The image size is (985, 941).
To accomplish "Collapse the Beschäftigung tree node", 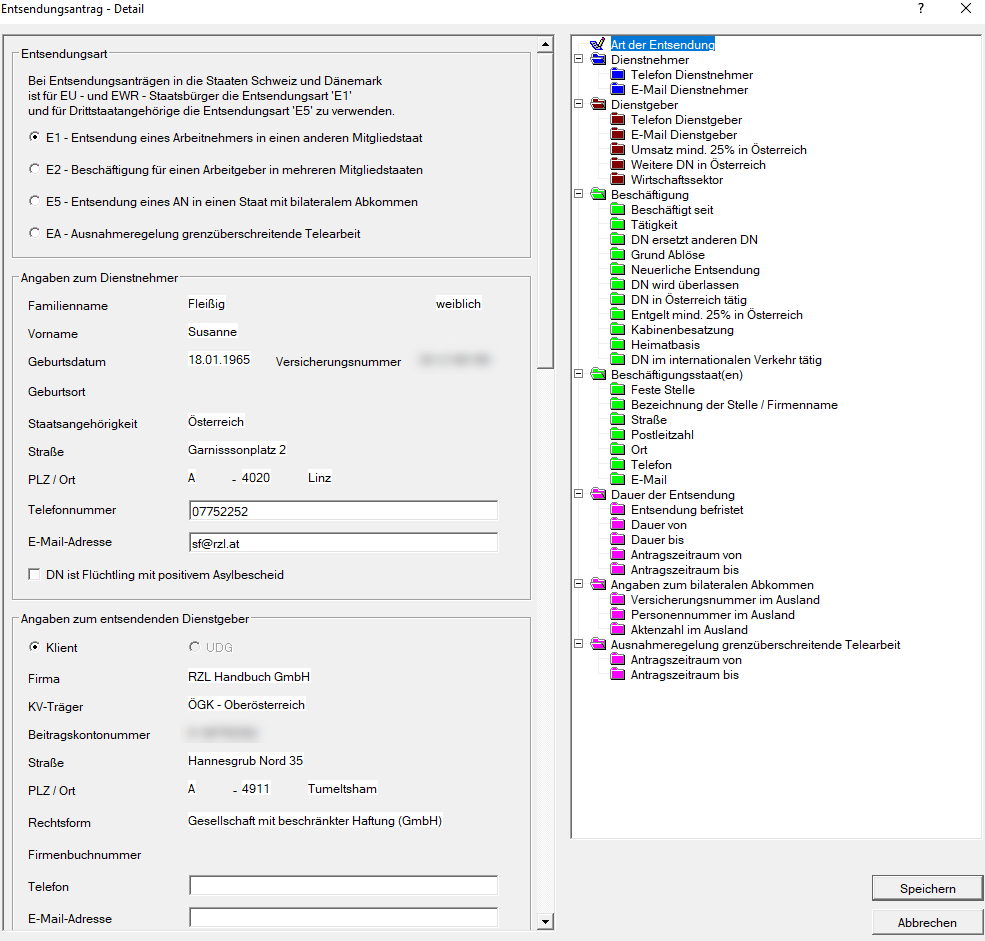I will coord(578,195).
